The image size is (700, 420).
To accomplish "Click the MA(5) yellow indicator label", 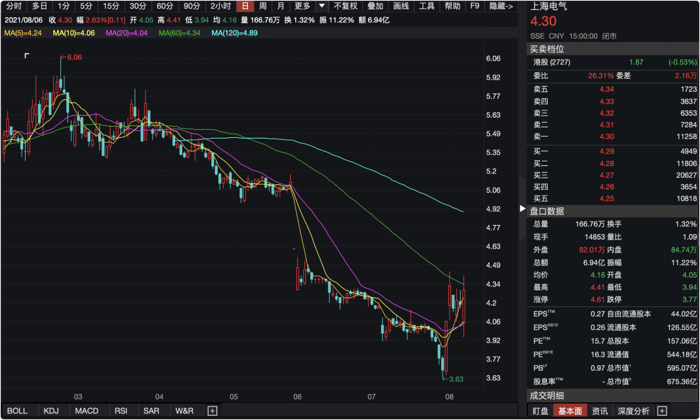I will [x=22, y=33].
